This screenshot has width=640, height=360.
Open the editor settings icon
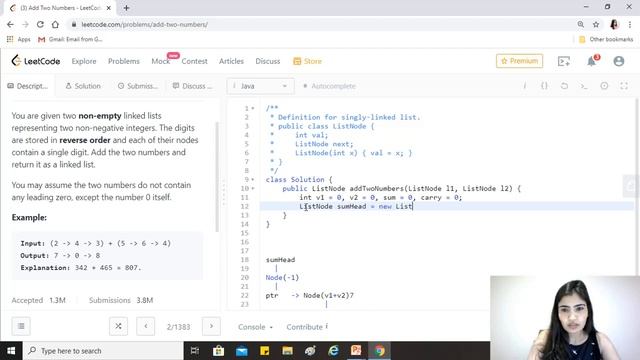coord(604,86)
